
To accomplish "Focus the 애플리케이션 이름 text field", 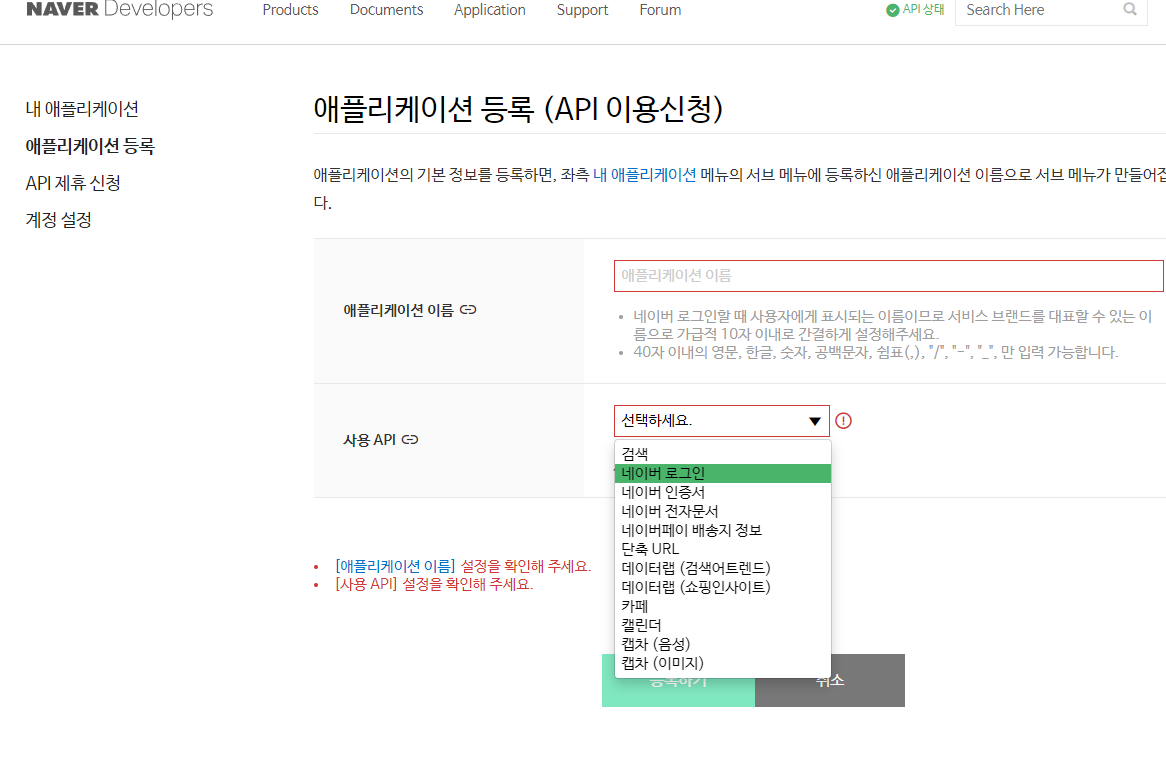I will [889, 276].
